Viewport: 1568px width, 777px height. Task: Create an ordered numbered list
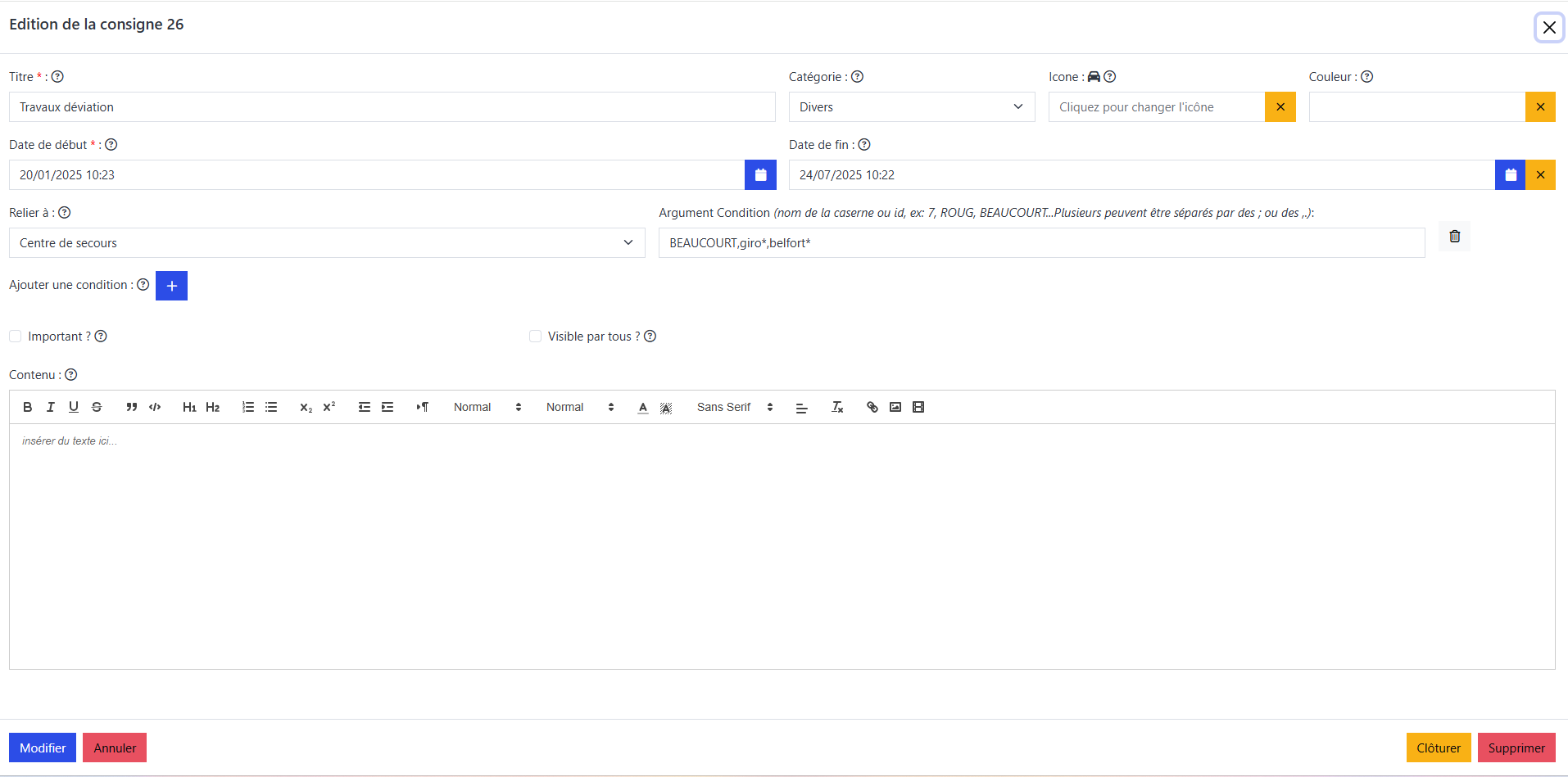click(247, 407)
